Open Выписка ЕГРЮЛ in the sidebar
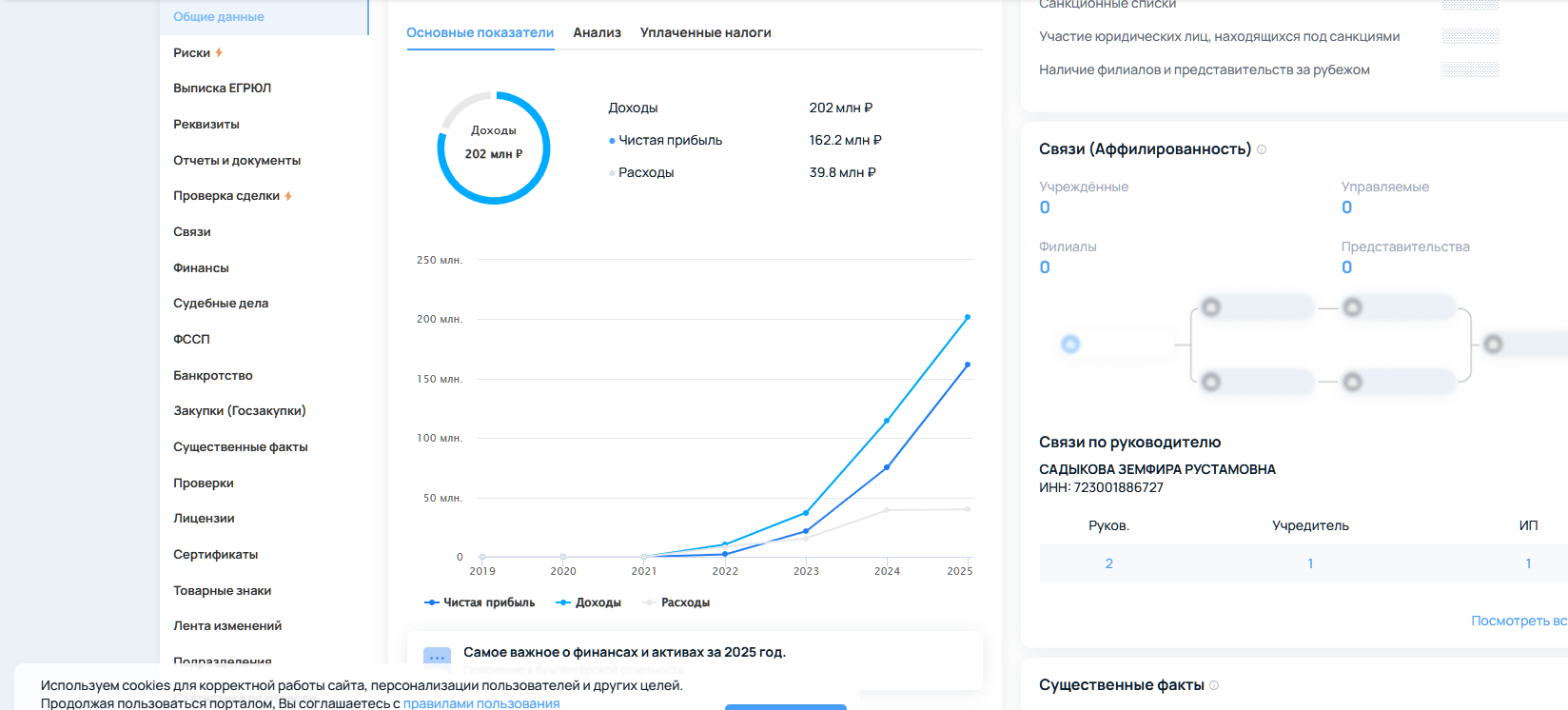This screenshot has height=710, width=1568. click(x=222, y=89)
